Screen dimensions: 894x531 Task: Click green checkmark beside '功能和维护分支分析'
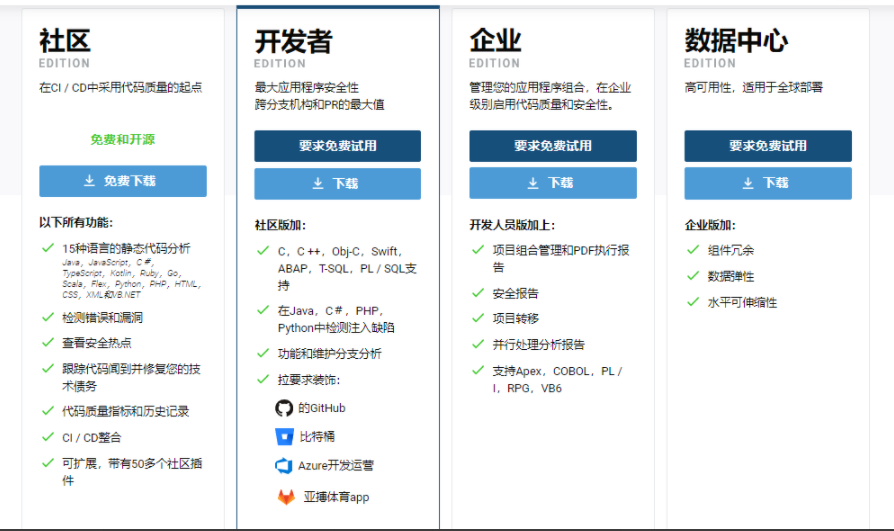click(263, 353)
